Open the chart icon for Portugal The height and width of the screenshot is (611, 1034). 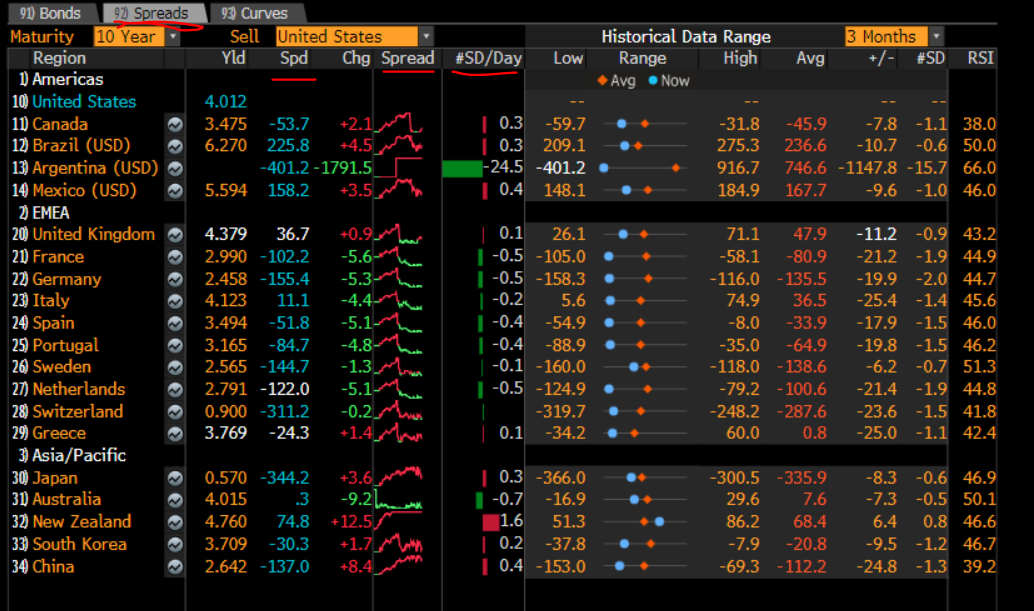tap(175, 345)
